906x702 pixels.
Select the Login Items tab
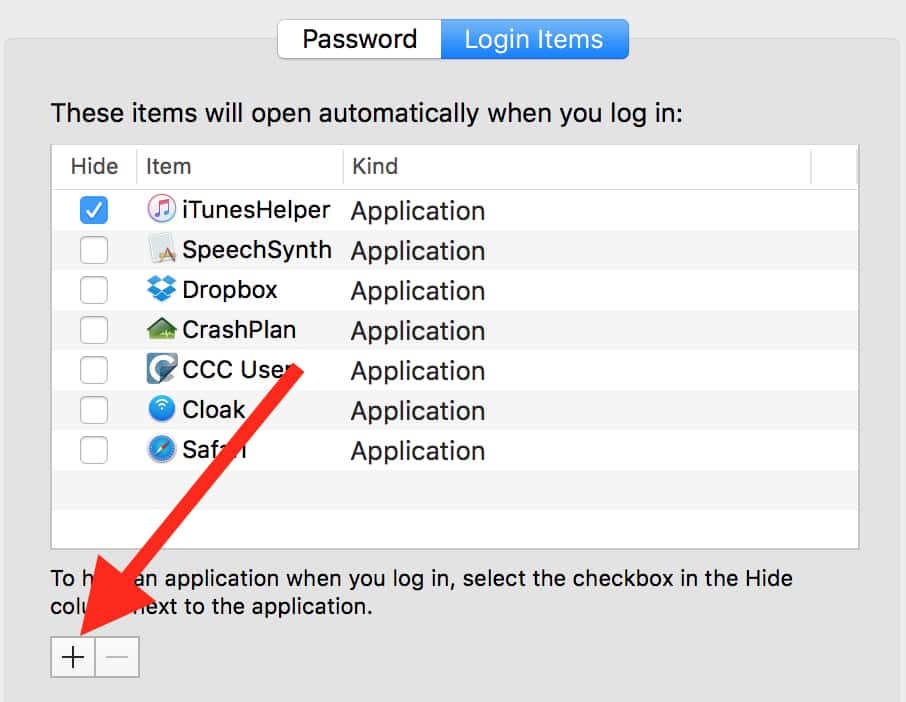point(534,39)
